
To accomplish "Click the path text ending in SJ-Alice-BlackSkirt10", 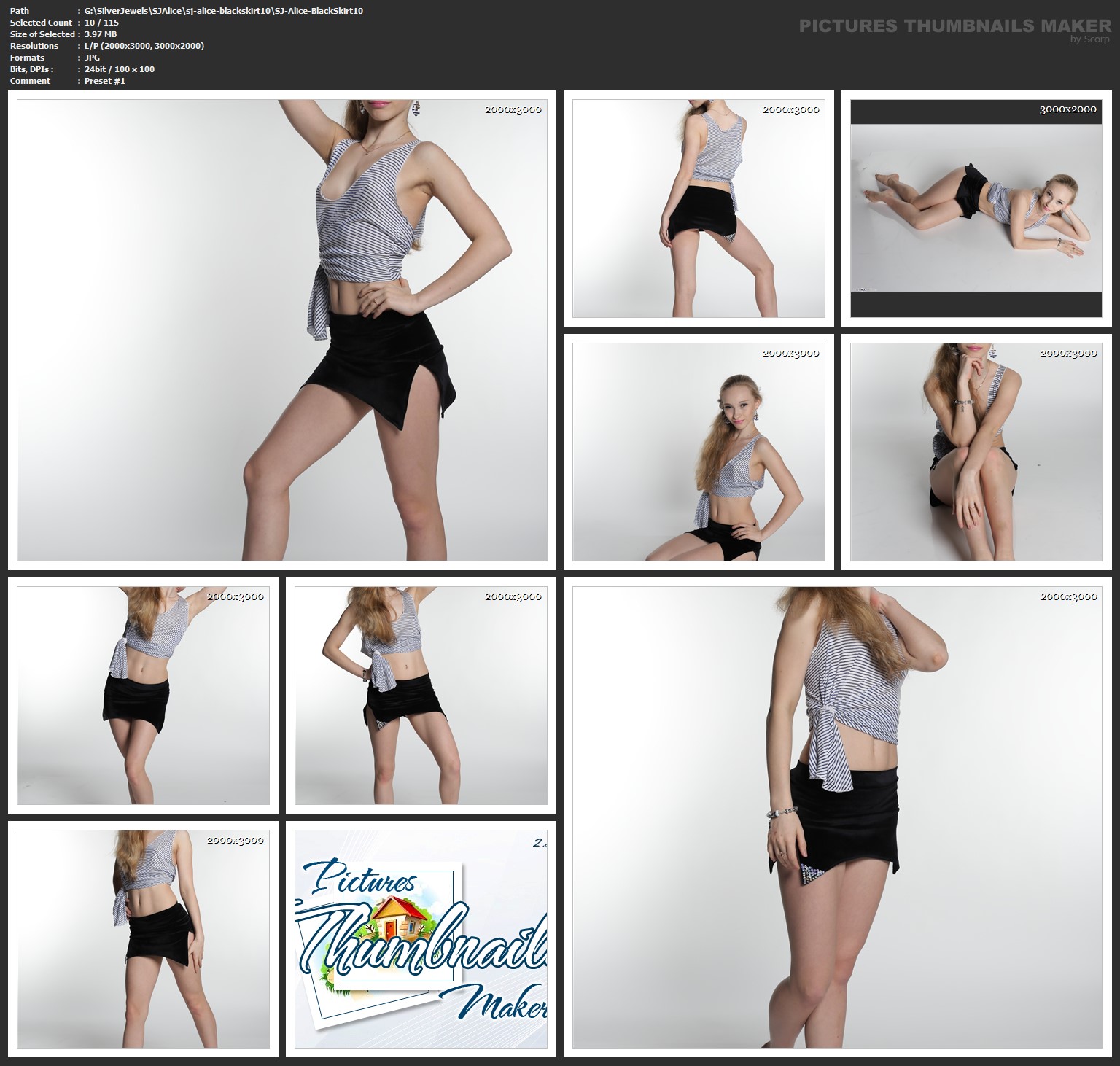I will (x=224, y=11).
